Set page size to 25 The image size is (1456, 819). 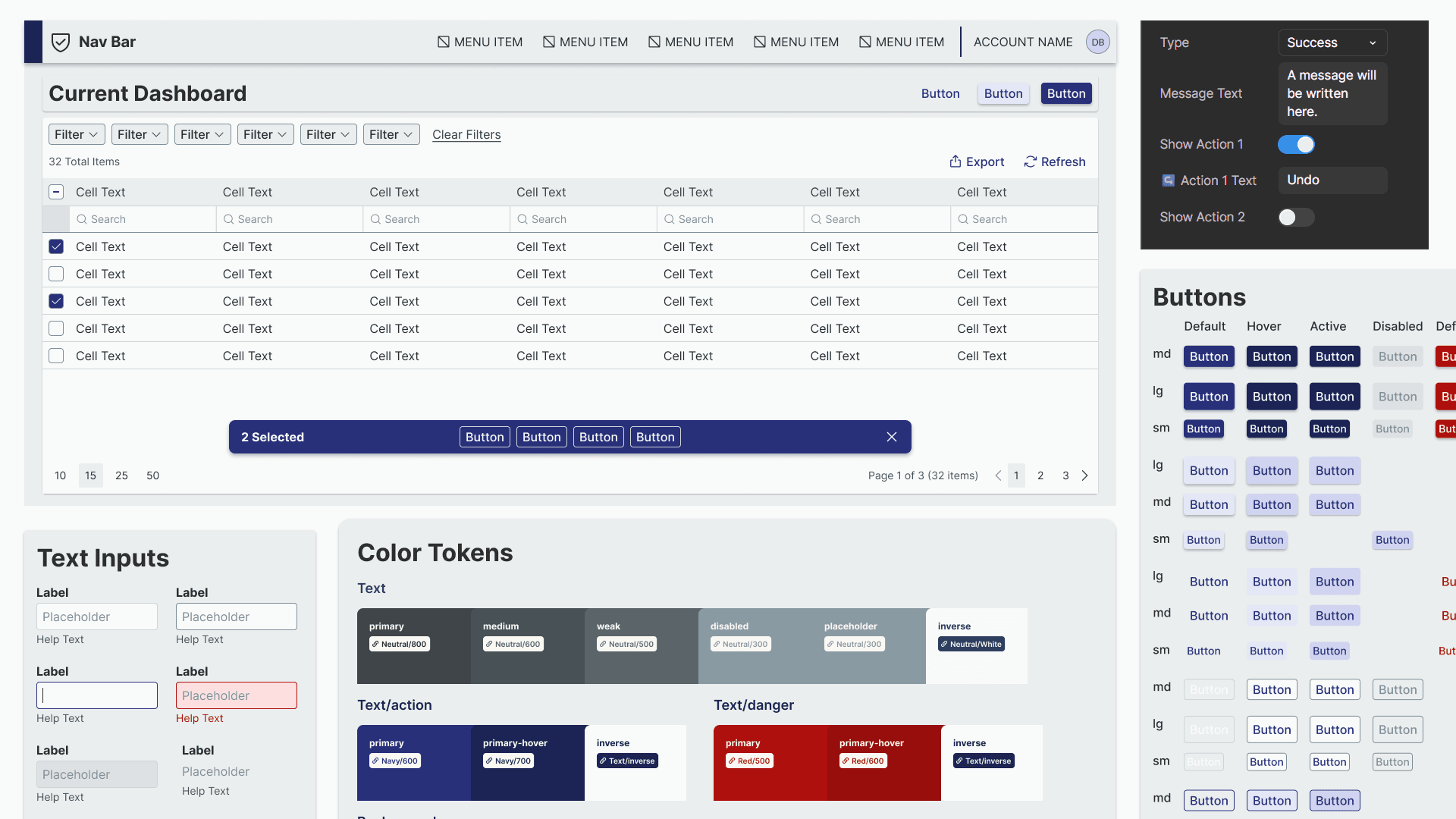(121, 475)
